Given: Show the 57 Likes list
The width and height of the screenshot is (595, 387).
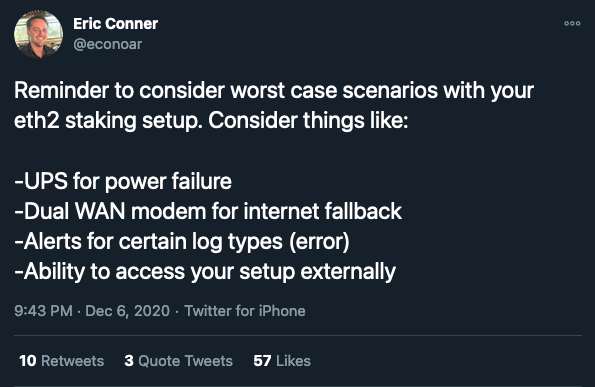Looking at the screenshot, I should pos(282,361).
